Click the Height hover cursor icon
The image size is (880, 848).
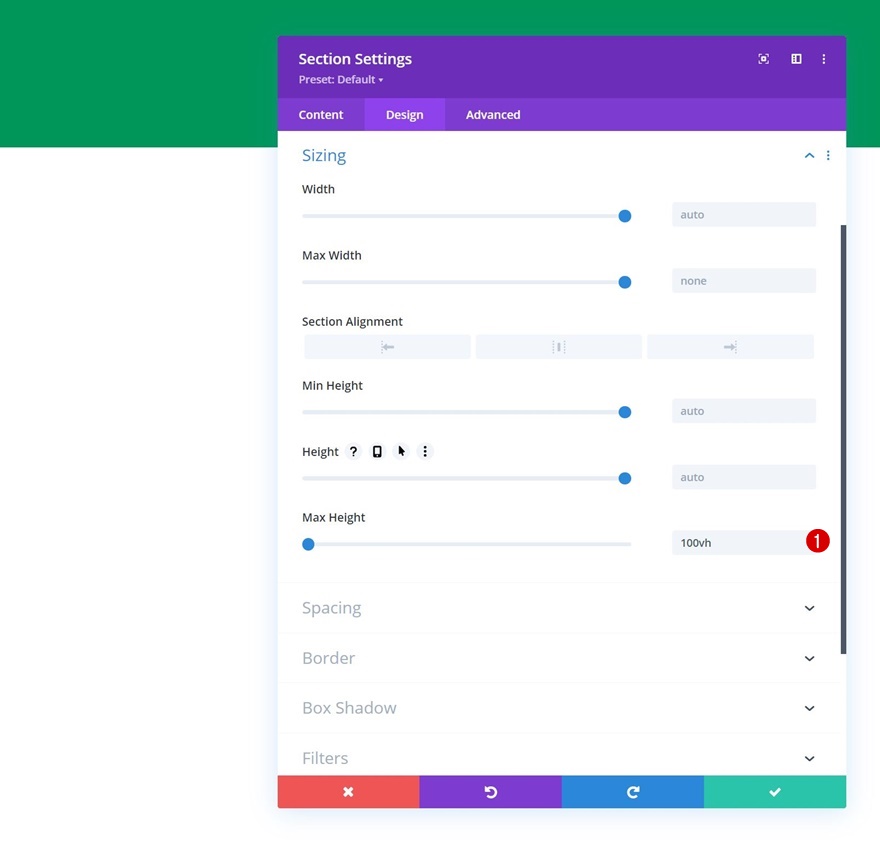click(x=401, y=451)
